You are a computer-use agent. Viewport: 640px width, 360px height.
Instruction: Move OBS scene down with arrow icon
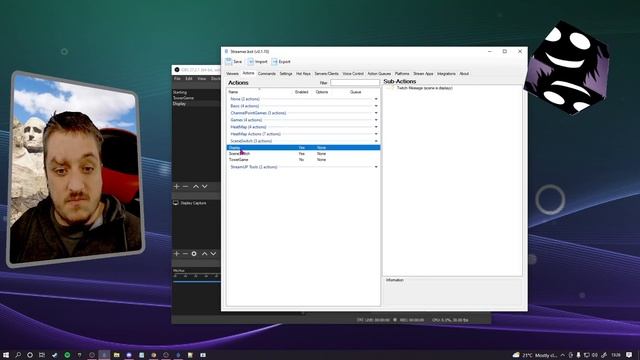[x=205, y=187]
